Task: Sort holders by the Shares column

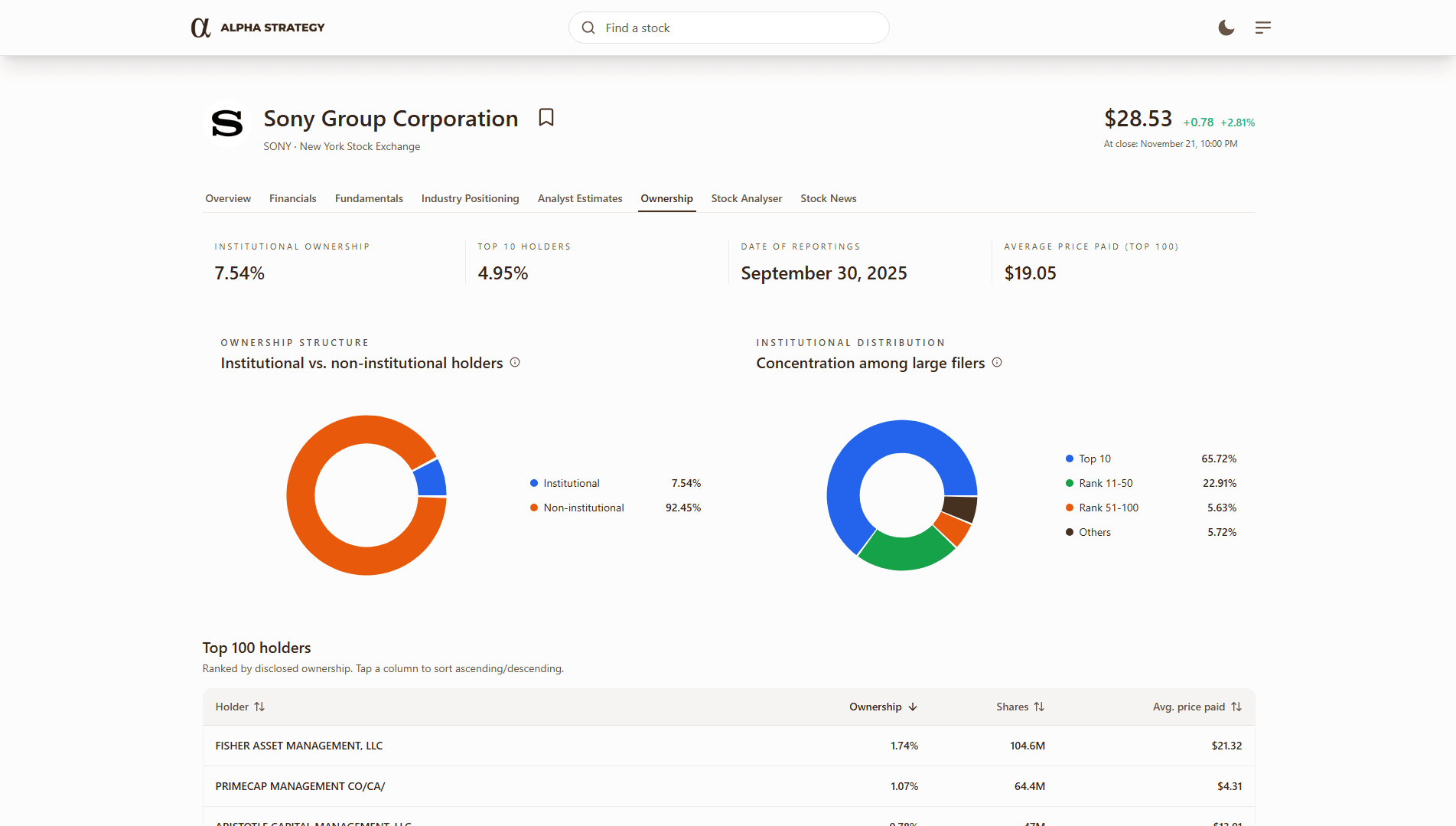Action: [x=1019, y=707]
